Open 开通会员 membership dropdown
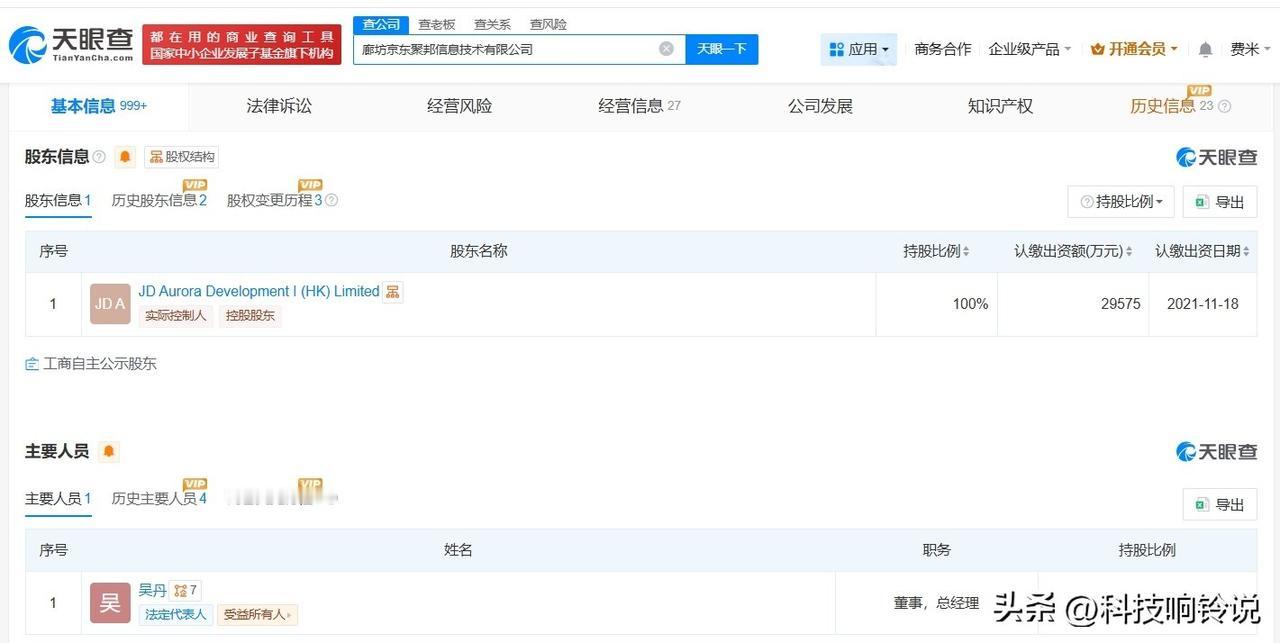 pyautogui.click(x=1134, y=49)
